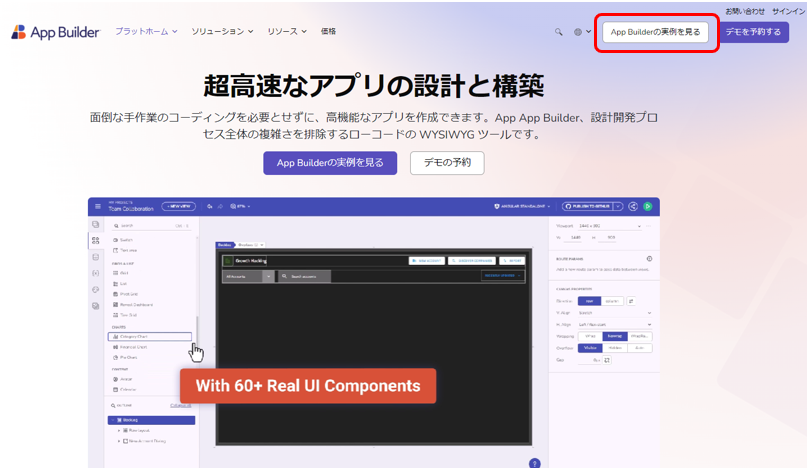Set Direction to Row

(589, 301)
